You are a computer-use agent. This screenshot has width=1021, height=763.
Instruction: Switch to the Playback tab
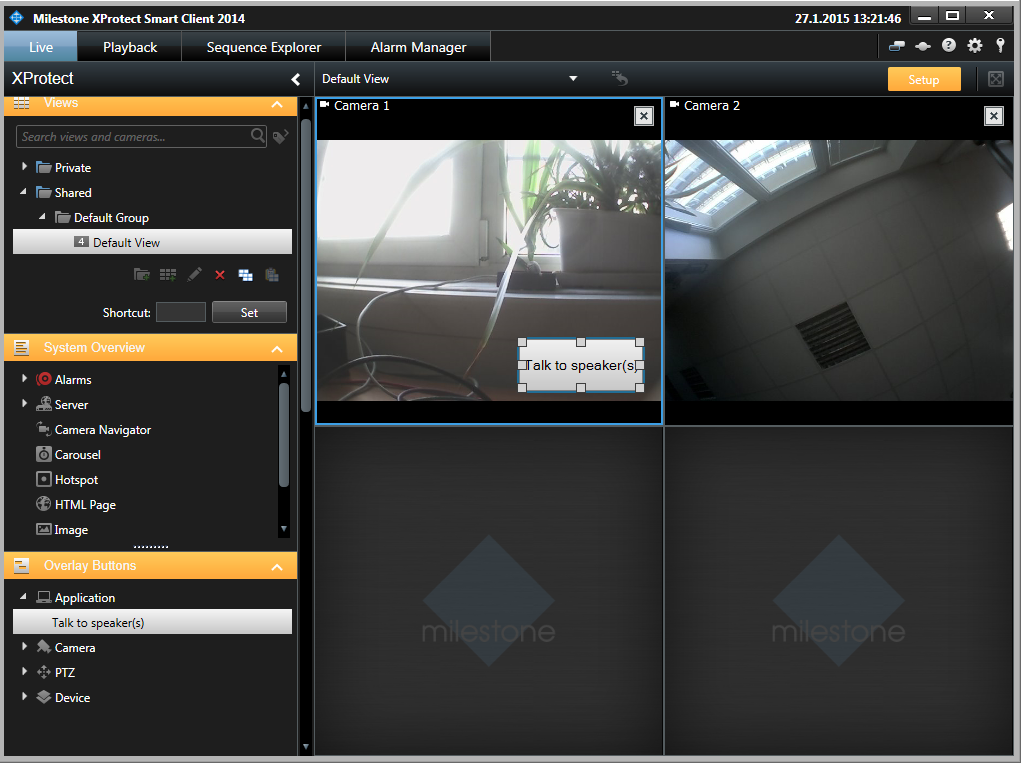pos(130,47)
